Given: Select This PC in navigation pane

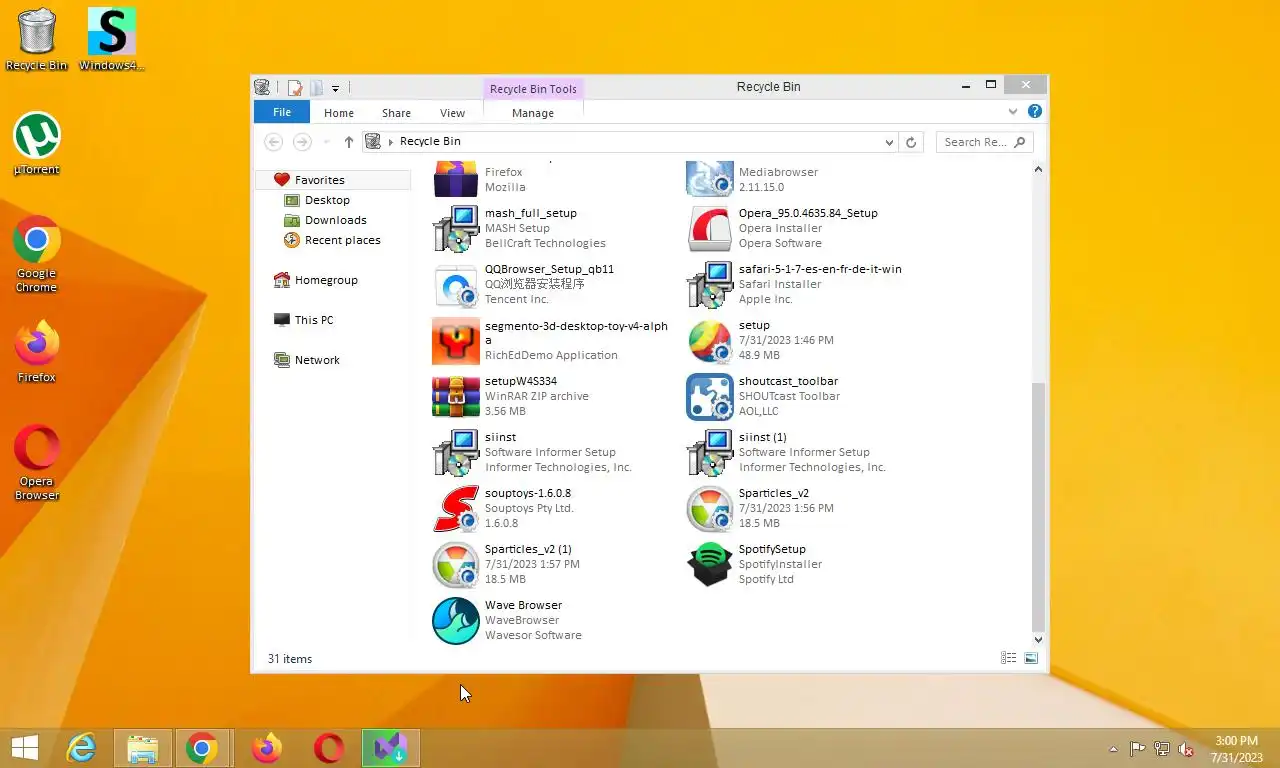Looking at the screenshot, I should [x=314, y=320].
